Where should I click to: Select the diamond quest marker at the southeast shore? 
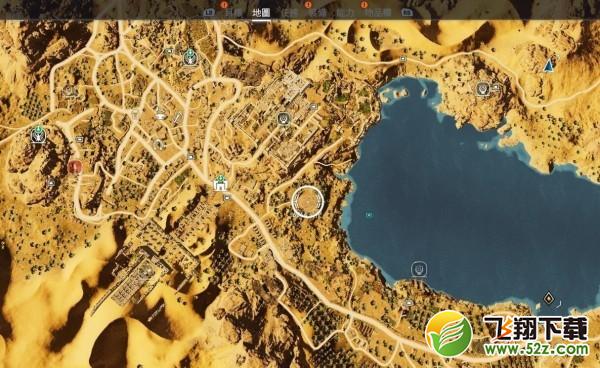point(549,297)
